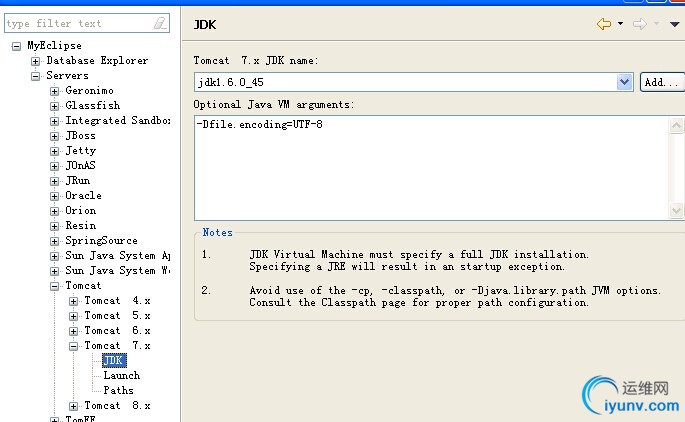Expand the Jetty server node
The image size is (685, 422).
[54, 151]
